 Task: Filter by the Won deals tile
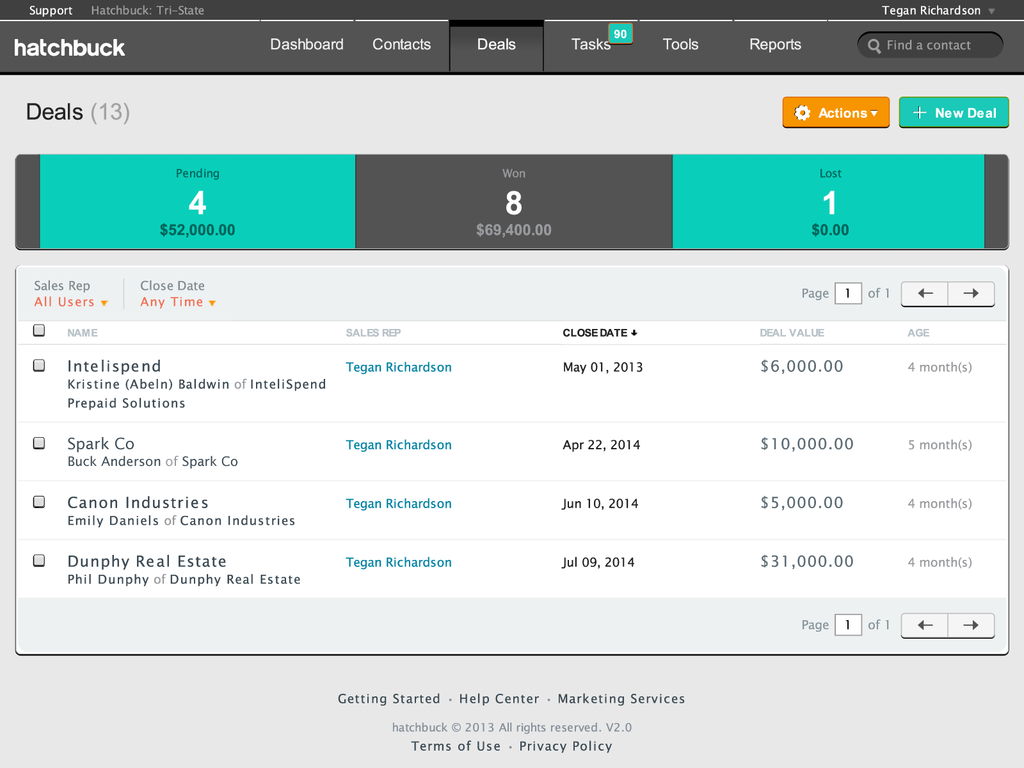coord(514,202)
